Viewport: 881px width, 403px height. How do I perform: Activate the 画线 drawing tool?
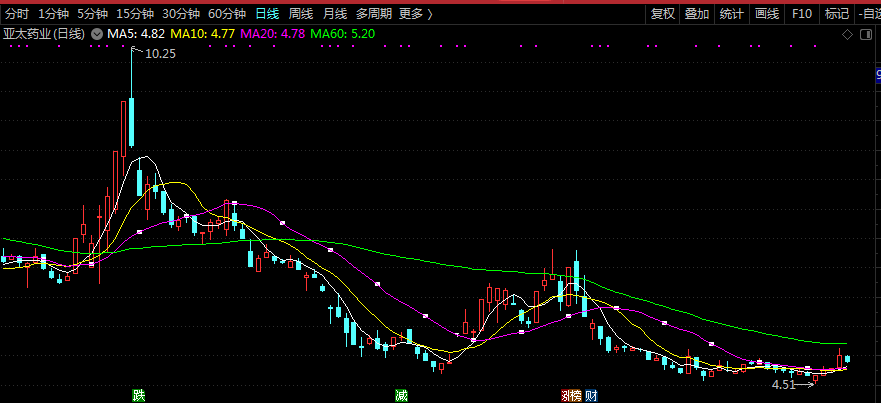coord(767,14)
